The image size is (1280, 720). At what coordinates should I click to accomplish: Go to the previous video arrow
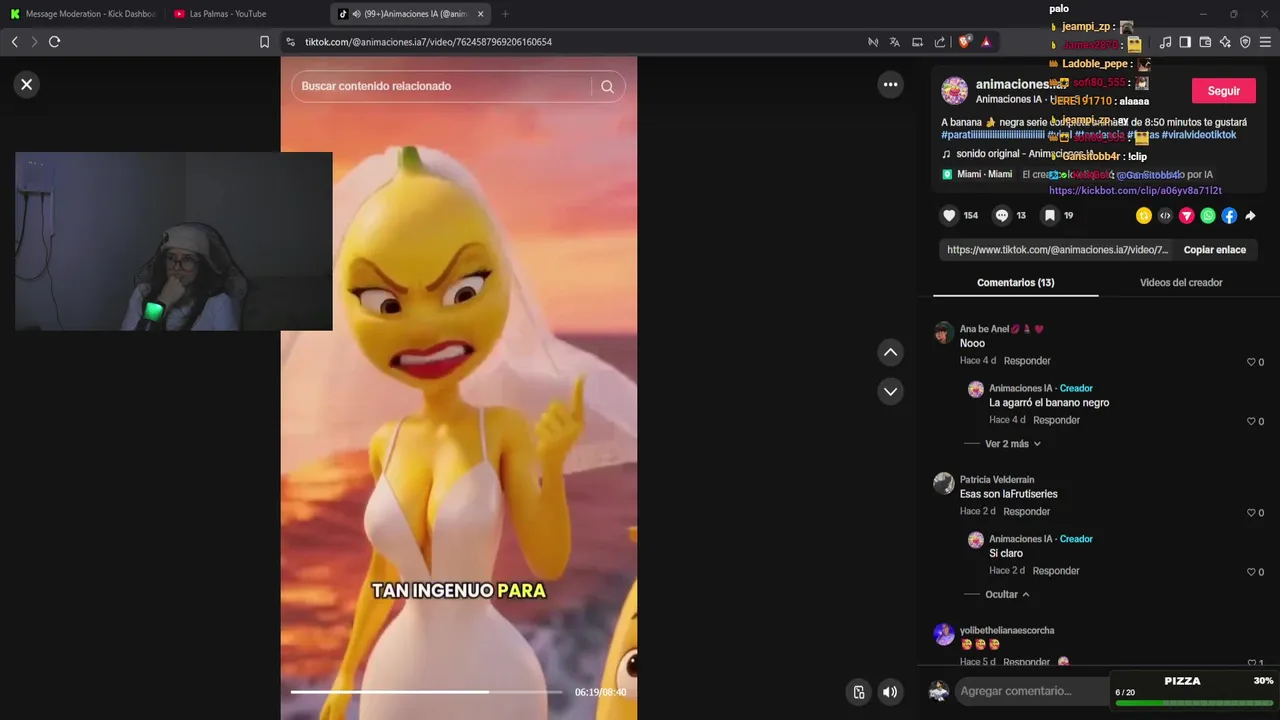[890, 352]
